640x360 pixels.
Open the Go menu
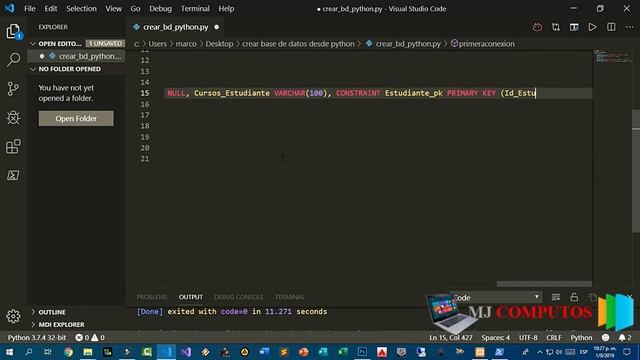pyautogui.click(x=135, y=9)
